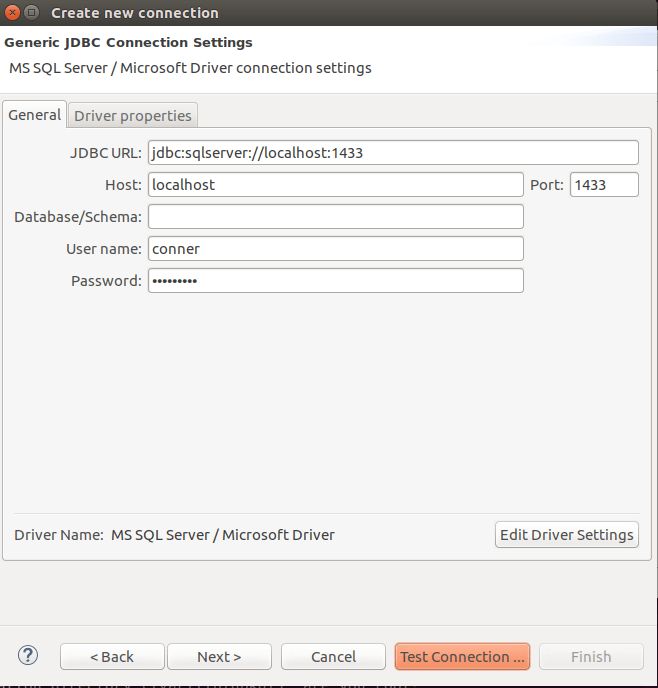Click the Port field showing 1433
Screen dimensions: 658x688
[604, 185]
